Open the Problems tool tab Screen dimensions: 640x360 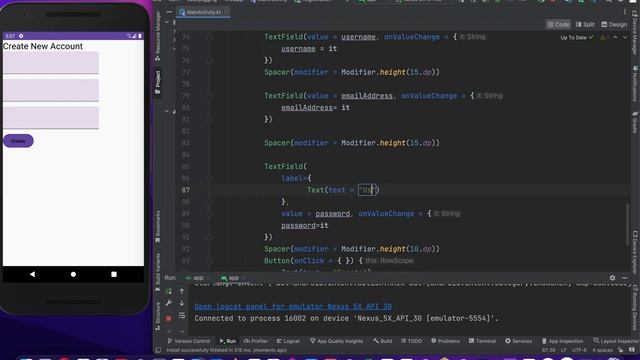click(445, 341)
